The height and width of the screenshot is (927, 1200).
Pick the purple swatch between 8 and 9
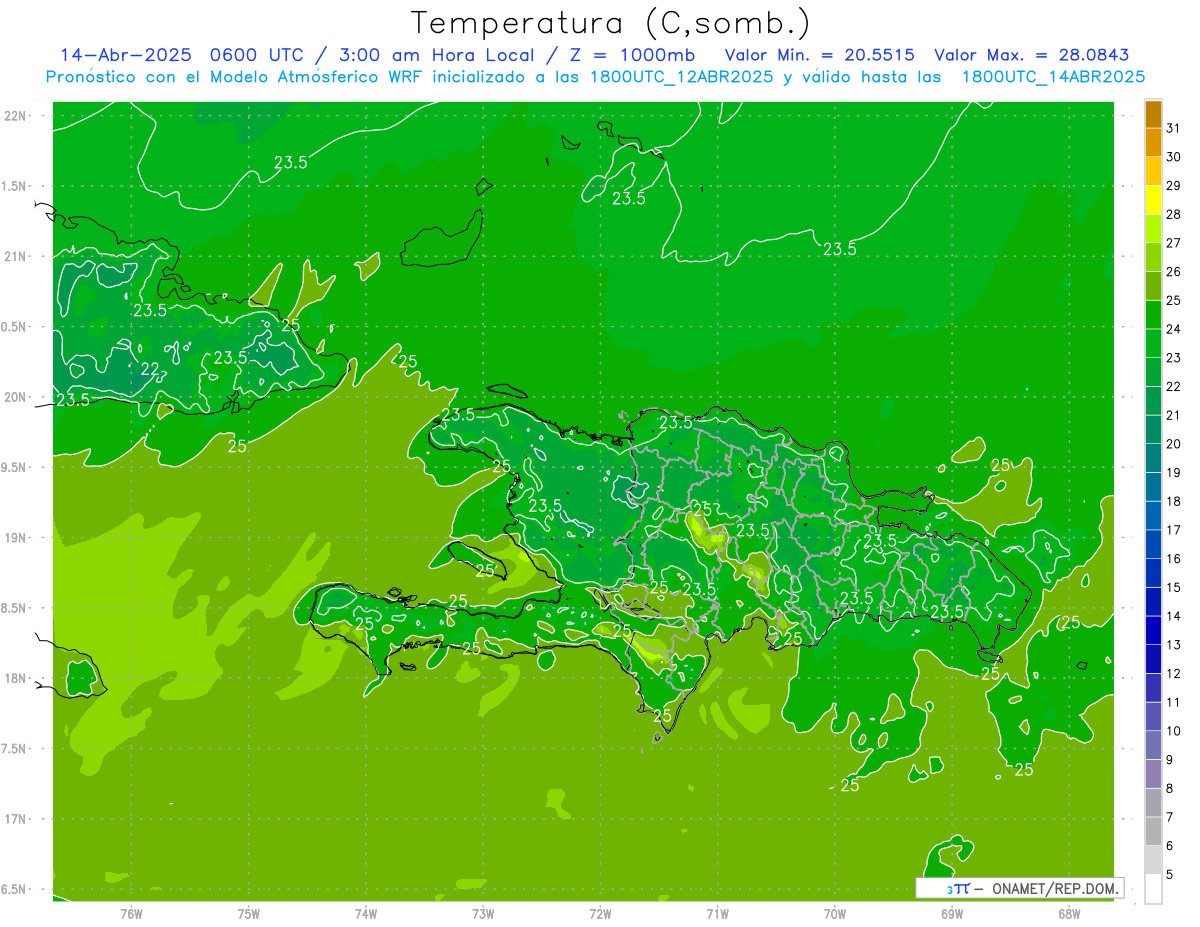point(1153,774)
